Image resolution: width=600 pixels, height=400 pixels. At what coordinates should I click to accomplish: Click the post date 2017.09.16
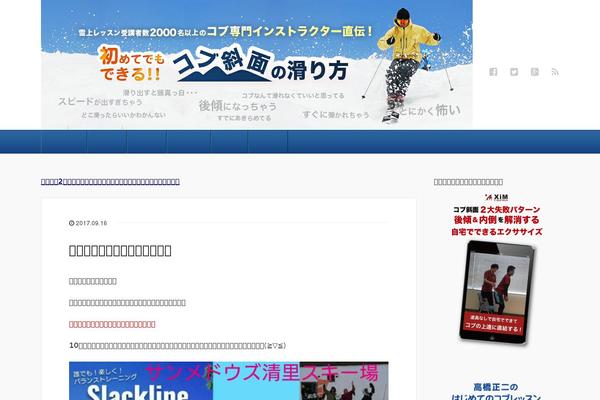coord(91,223)
